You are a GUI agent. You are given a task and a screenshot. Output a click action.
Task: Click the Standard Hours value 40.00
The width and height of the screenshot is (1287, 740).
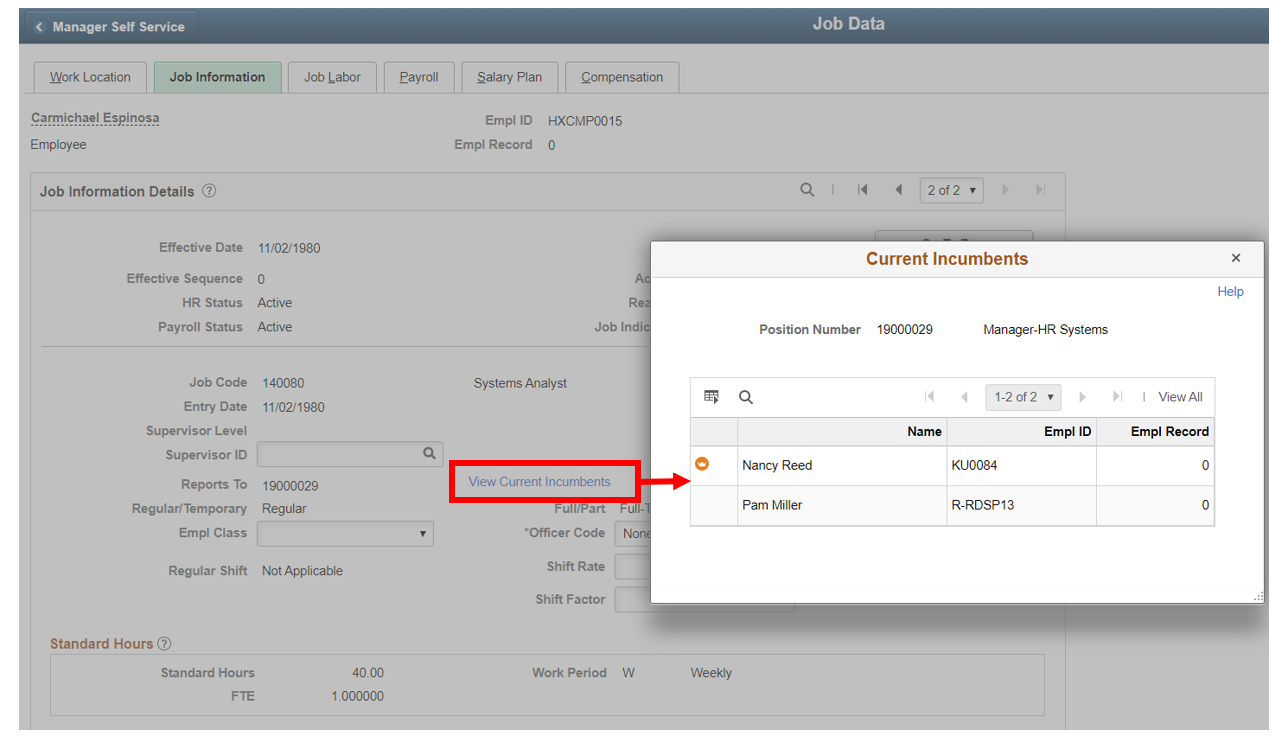pos(367,673)
